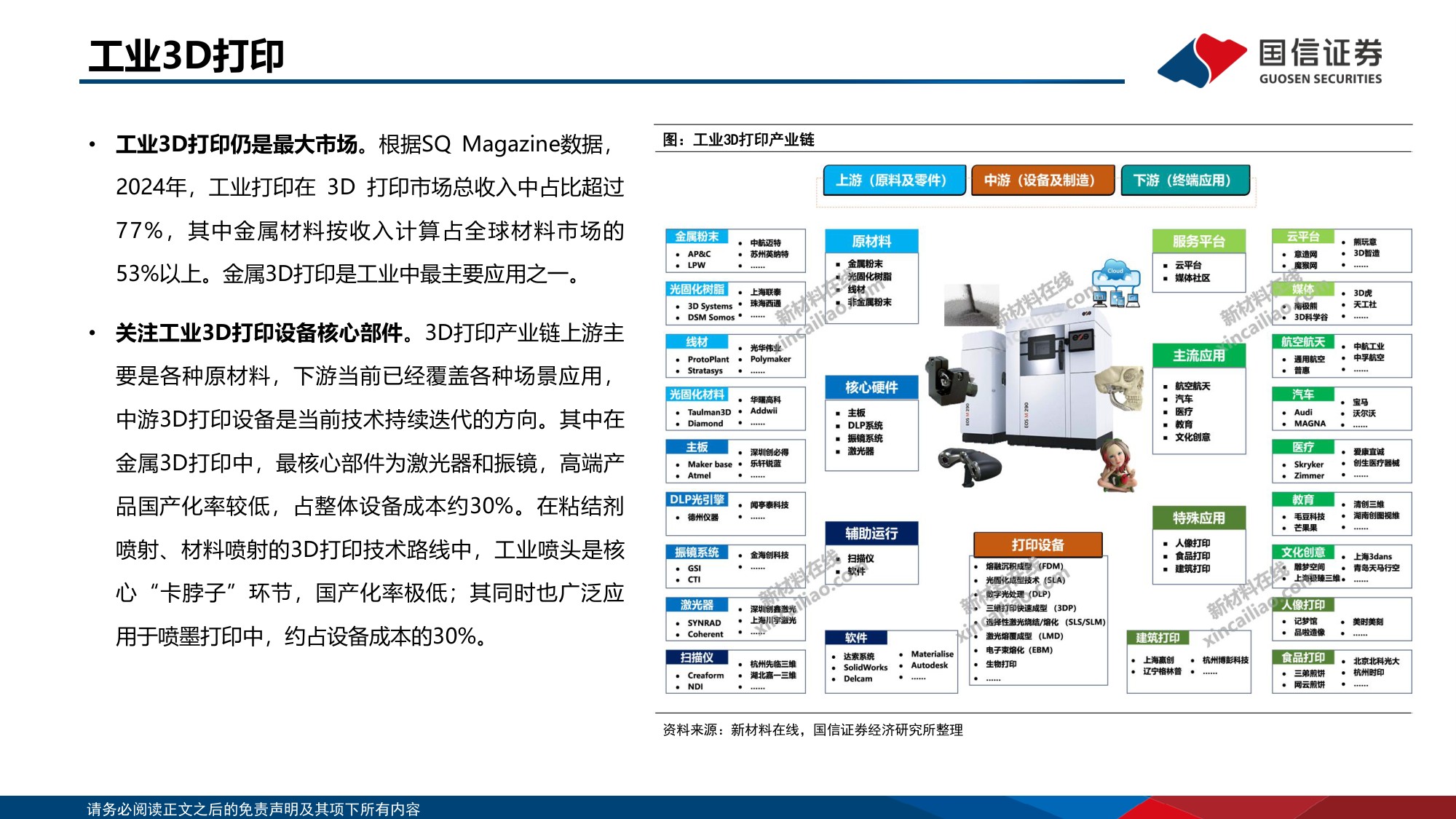
Task: Click the slide title 工业3D打印
Action: tap(186, 56)
